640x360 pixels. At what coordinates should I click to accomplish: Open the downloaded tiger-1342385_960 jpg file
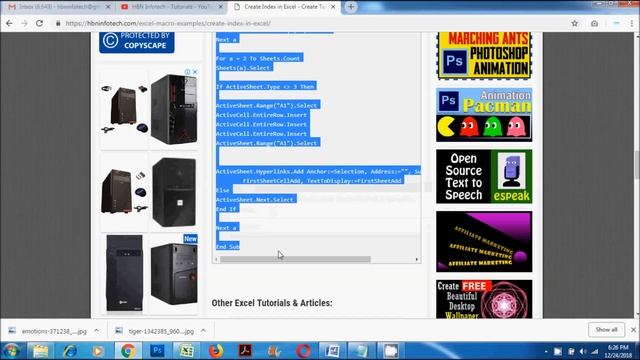click(155, 331)
